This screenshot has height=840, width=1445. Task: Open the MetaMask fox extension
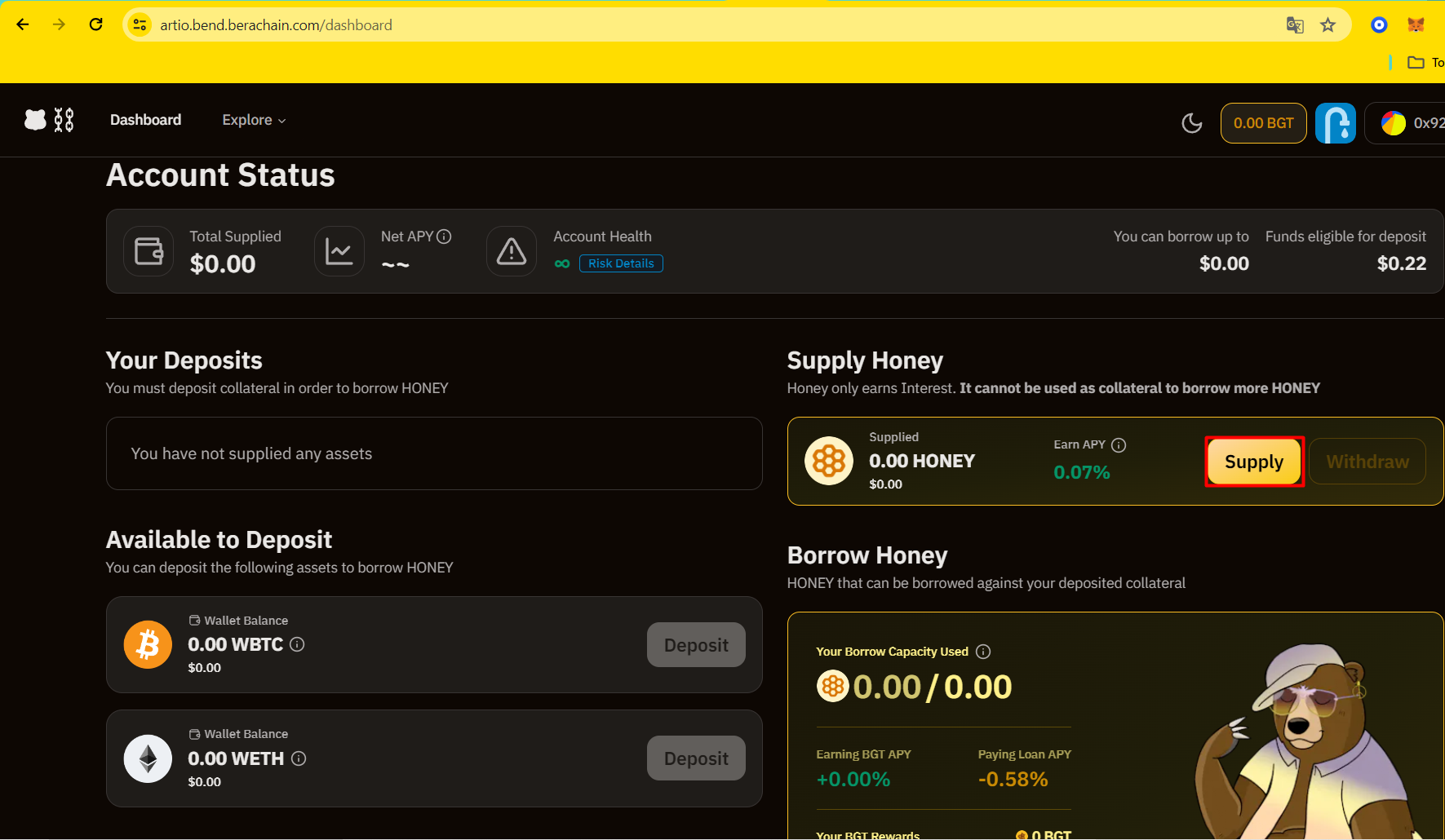coord(1416,25)
